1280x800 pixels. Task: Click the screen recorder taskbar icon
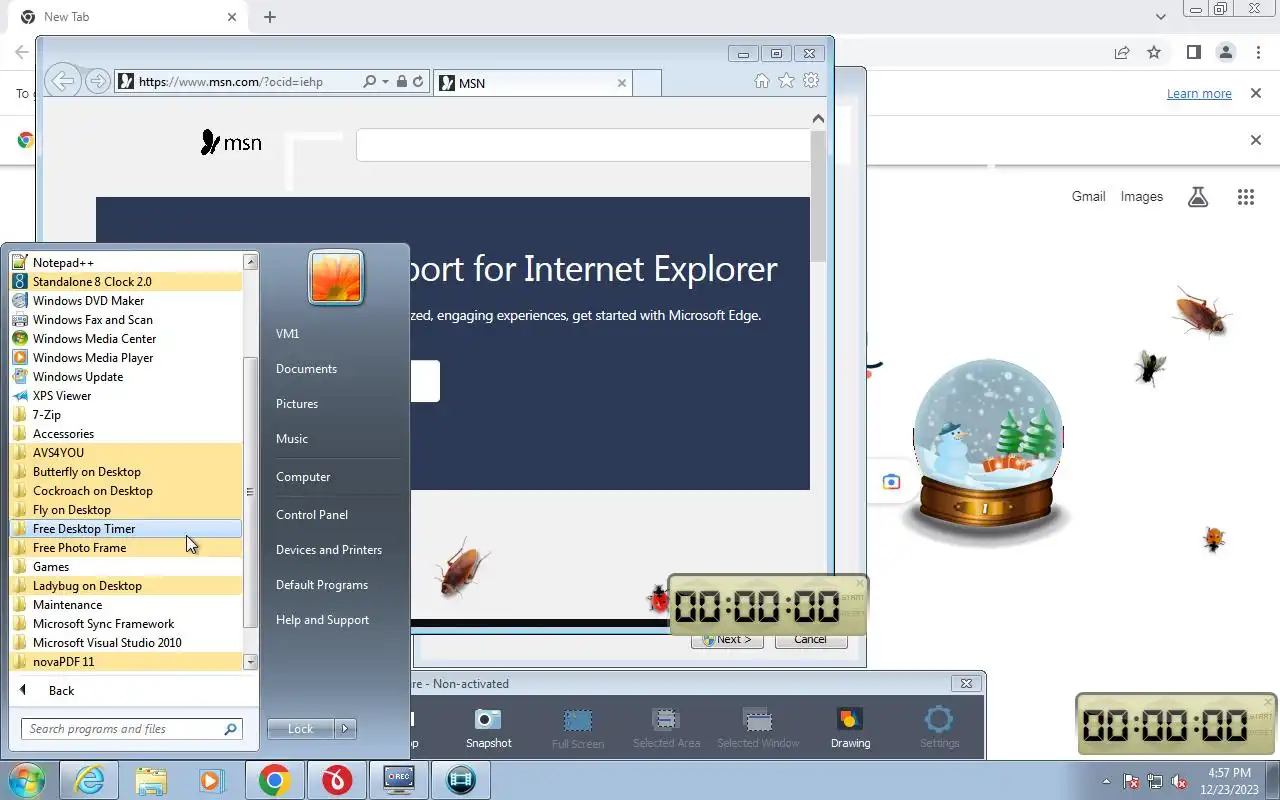pos(399,780)
